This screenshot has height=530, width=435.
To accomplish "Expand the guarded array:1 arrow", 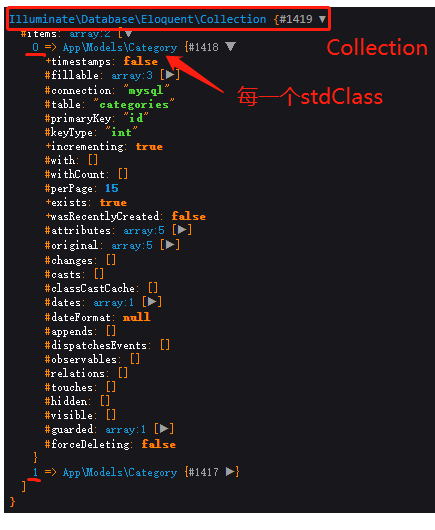I will 164,429.
